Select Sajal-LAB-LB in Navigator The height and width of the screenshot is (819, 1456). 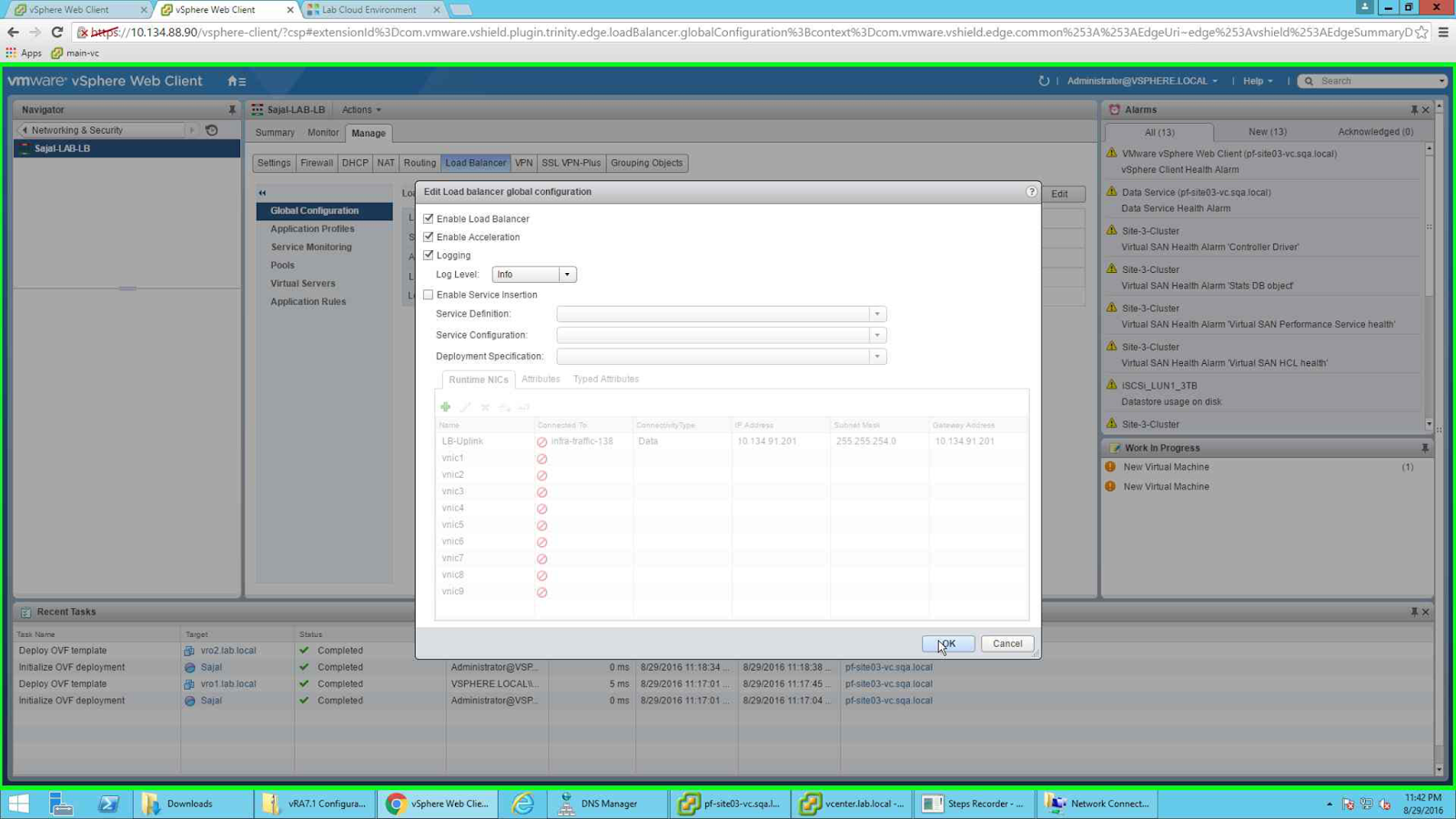click(x=127, y=148)
